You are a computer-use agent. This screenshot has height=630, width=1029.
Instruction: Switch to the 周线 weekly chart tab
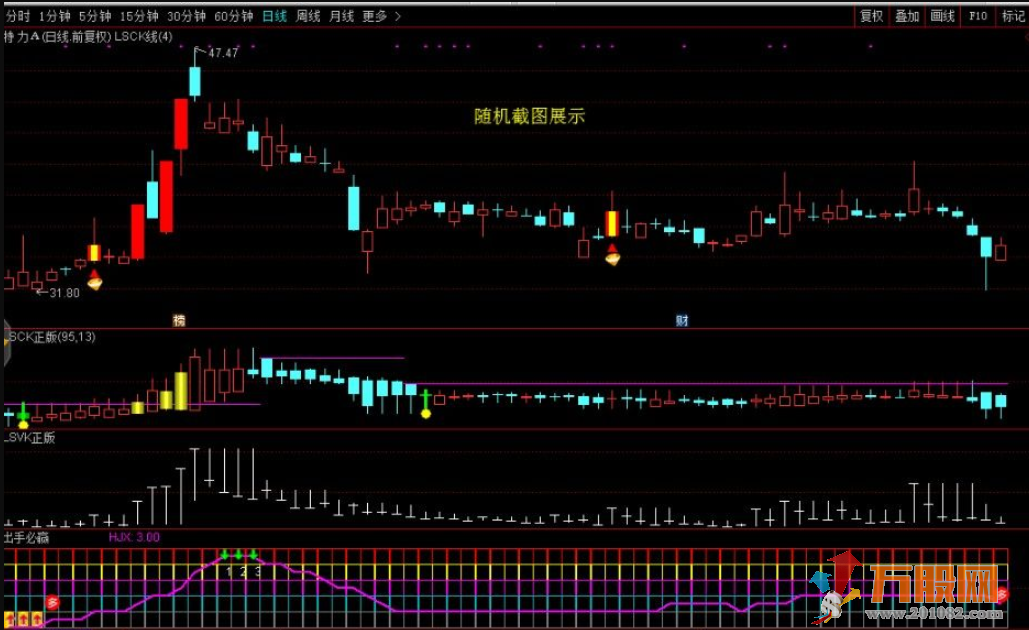pos(308,16)
